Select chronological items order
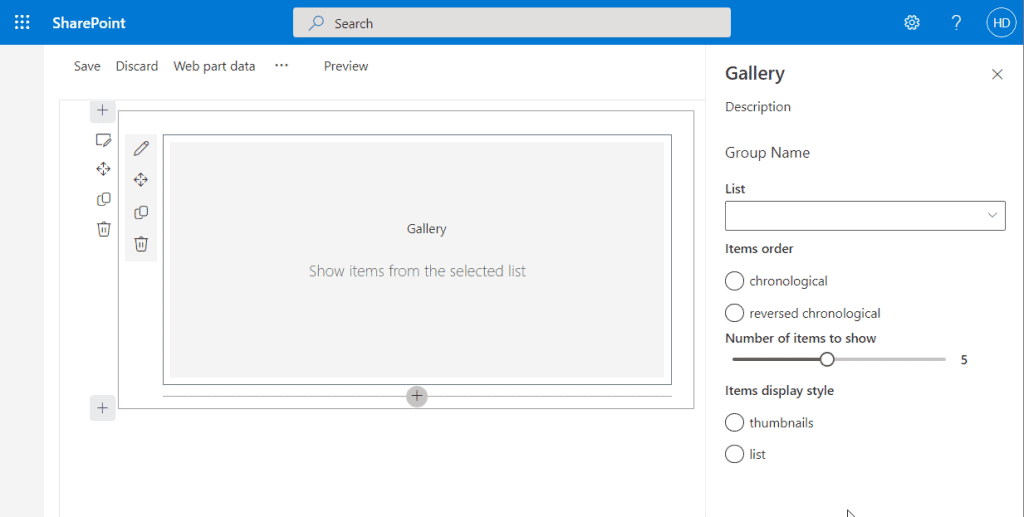1024x517 pixels. click(735, 281)
